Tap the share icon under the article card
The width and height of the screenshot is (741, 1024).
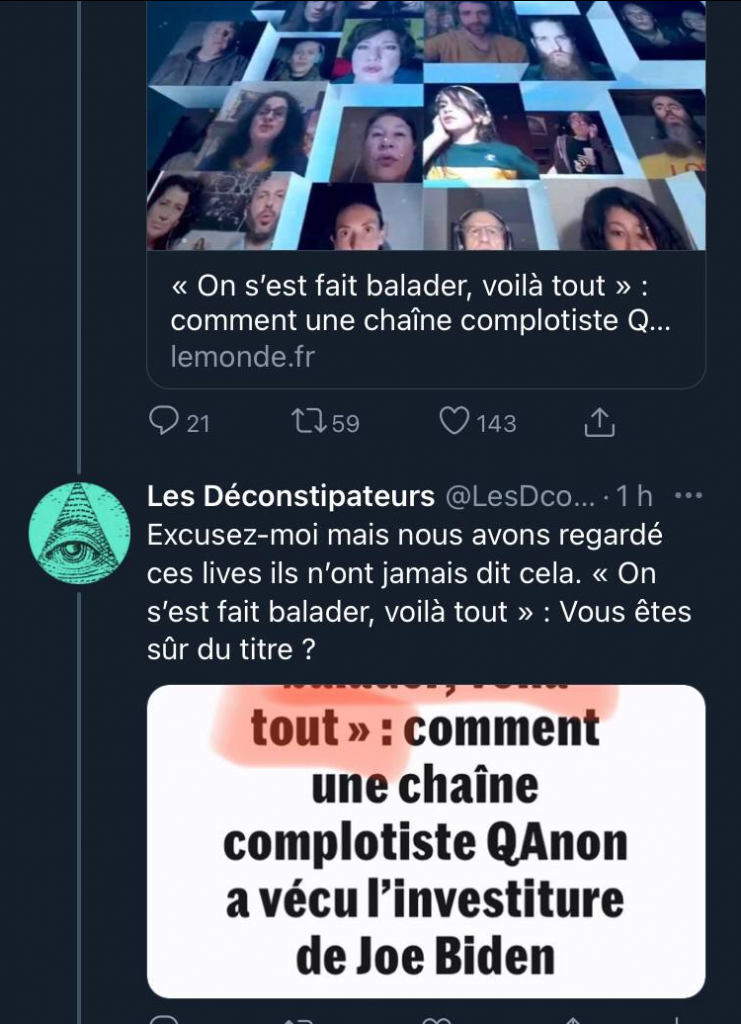coord(598,422)
